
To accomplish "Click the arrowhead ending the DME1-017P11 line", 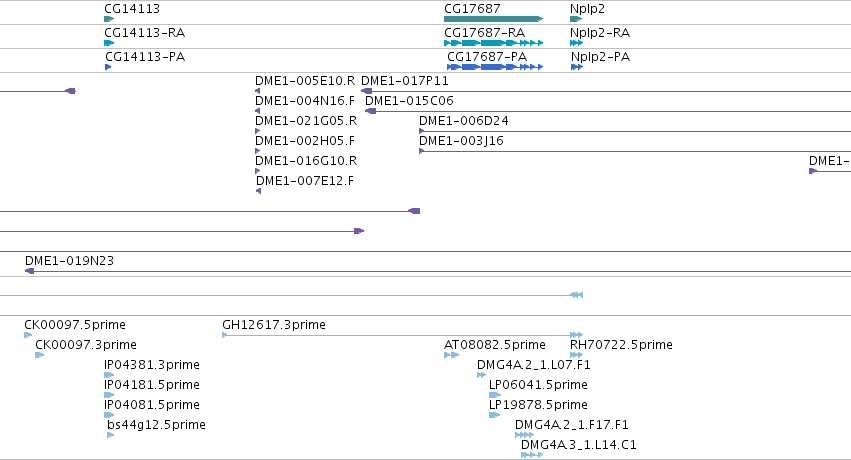I will click(366, 91).
